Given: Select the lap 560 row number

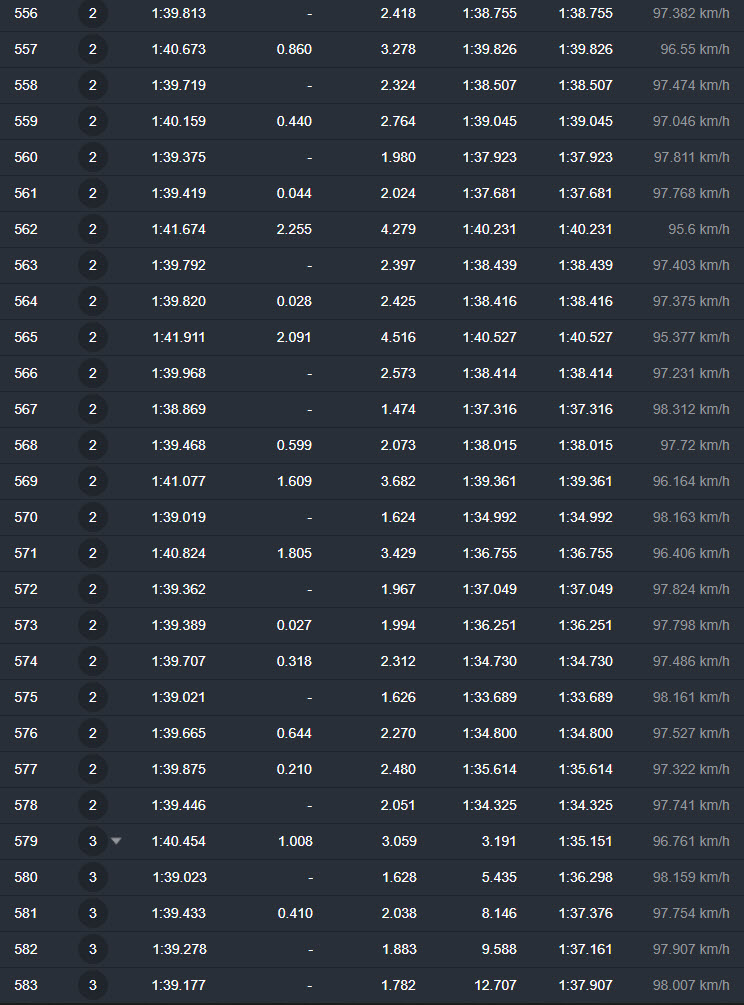Looking at the screenshot, I should coord(26,157).
